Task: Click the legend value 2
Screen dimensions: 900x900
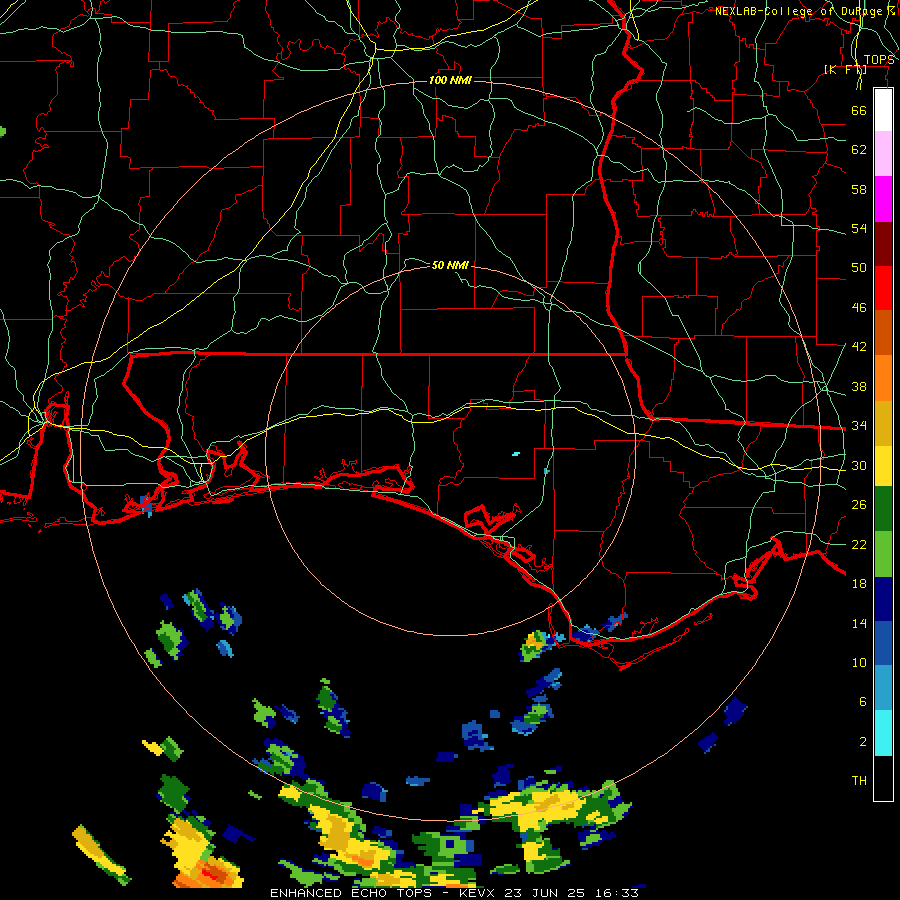Action: 863,742
